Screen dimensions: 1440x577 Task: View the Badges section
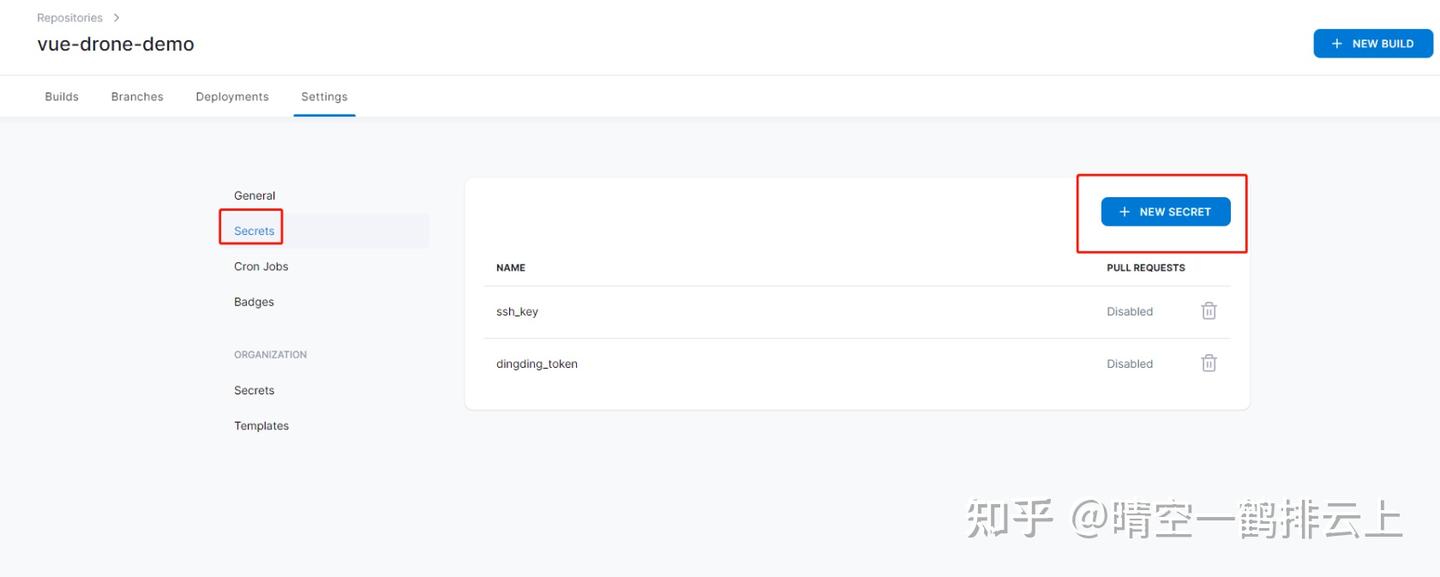(253, 301)
